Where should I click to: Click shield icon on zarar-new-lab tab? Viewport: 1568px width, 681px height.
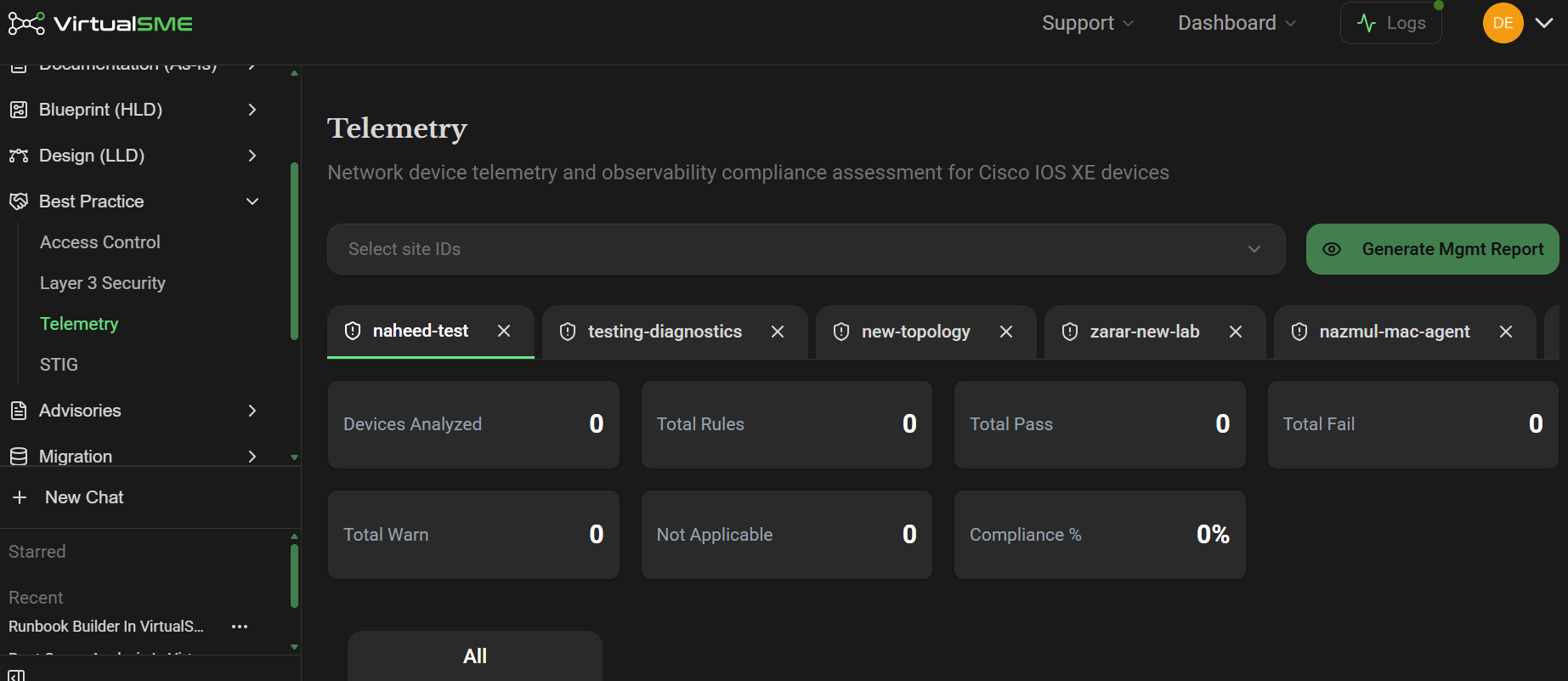click(x=1070, y=332)
